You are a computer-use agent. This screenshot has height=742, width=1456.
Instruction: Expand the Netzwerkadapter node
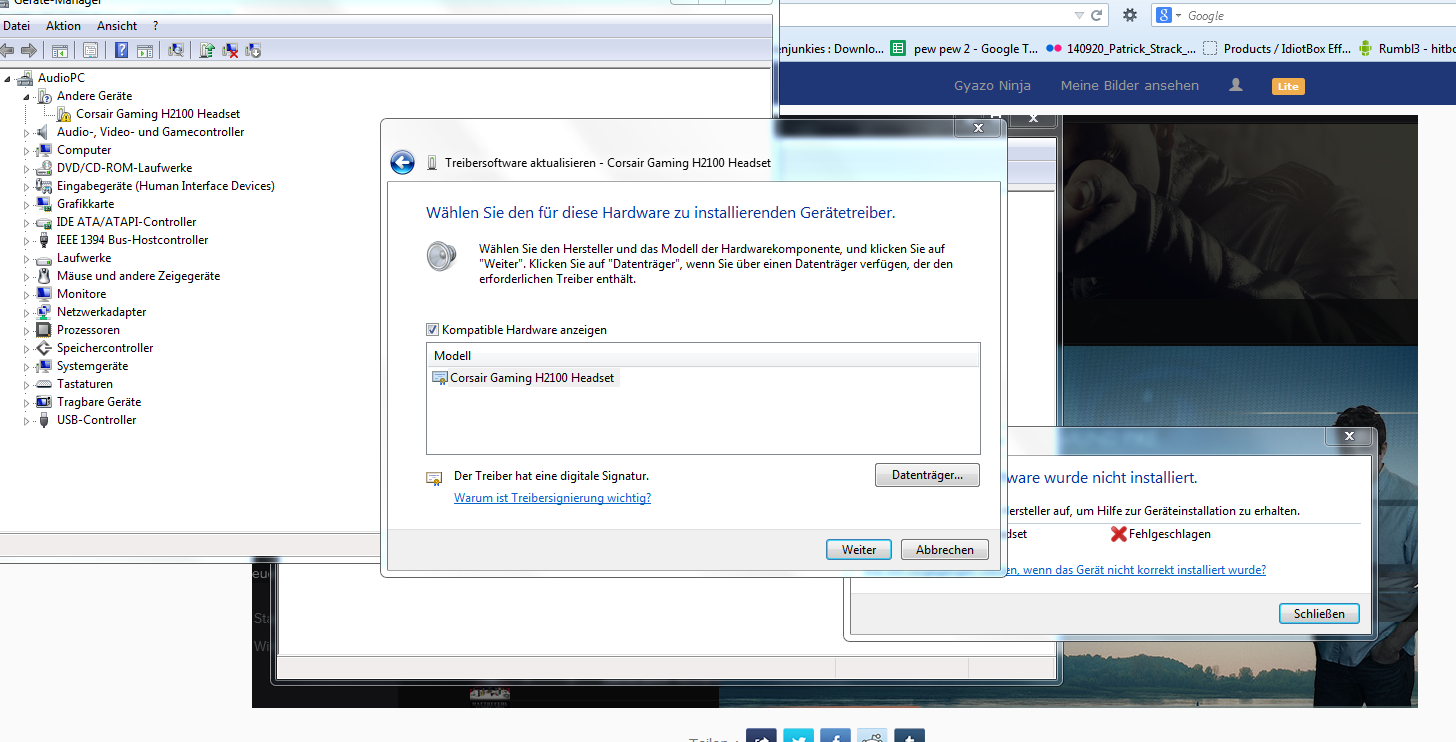click(x=27, y=312)
